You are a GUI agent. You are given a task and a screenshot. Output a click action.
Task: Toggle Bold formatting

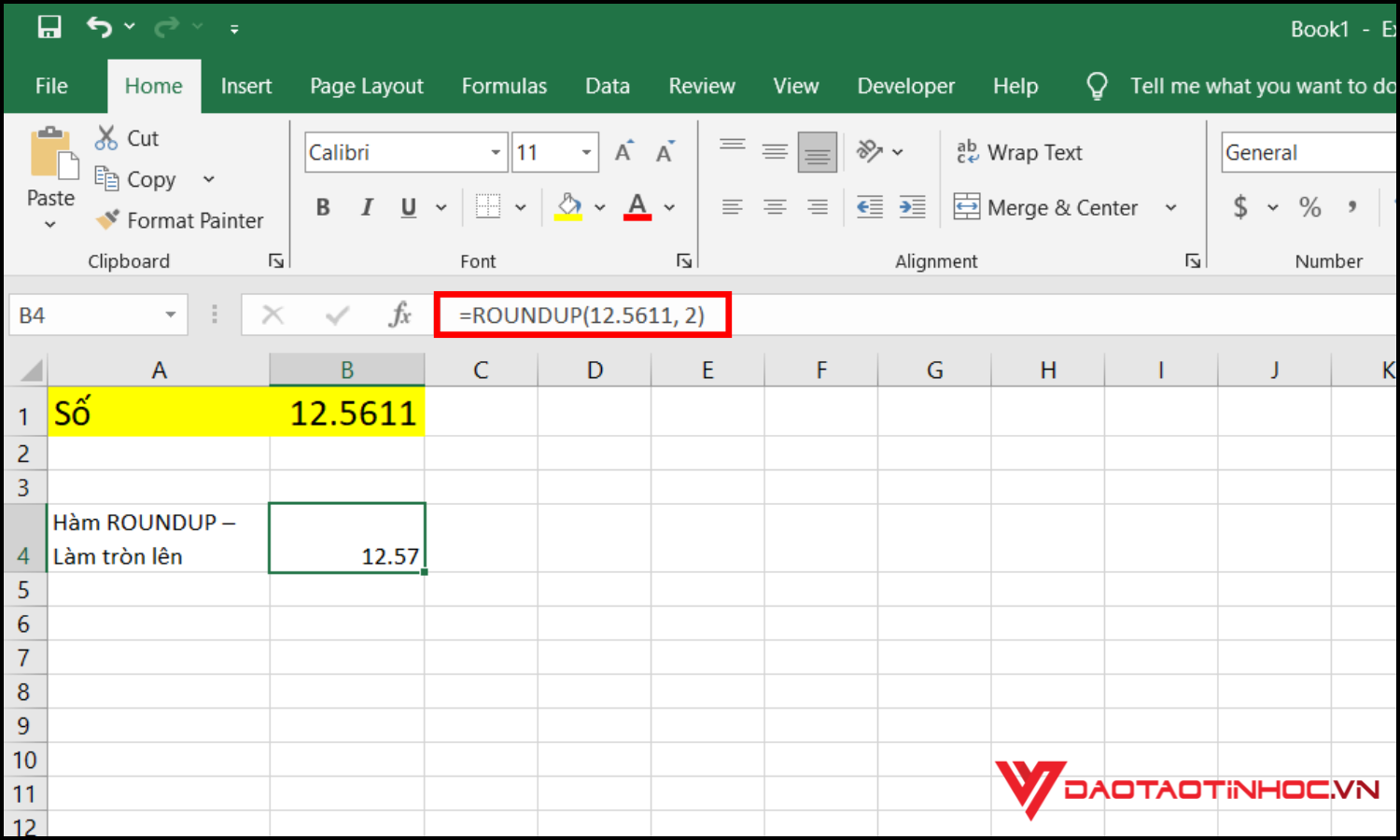pos(323,207)
